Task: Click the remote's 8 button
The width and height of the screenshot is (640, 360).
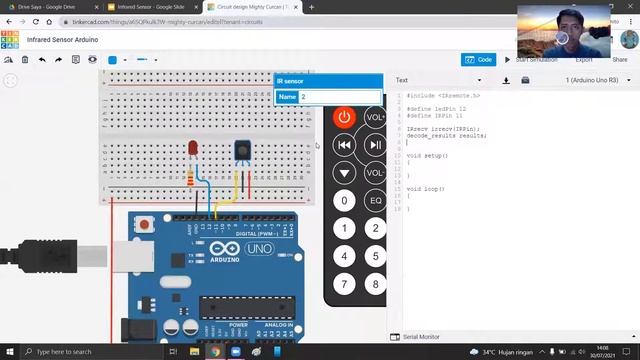Action: [375, 284]
